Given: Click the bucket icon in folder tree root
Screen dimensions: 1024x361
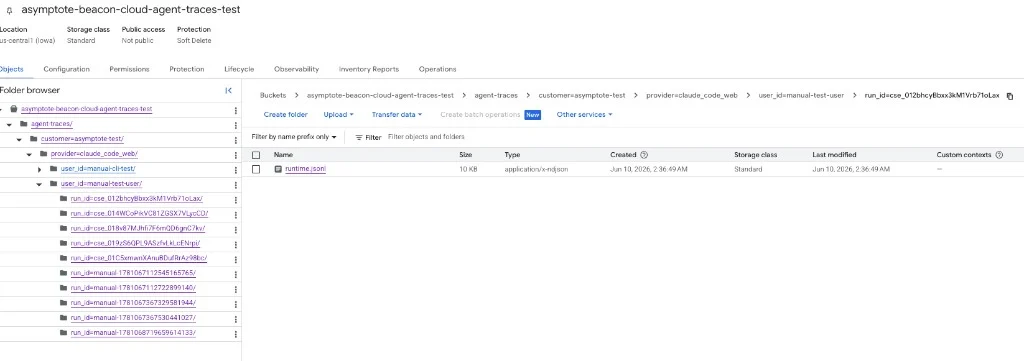Looking at the screenshot, I should tap(14, 109).
